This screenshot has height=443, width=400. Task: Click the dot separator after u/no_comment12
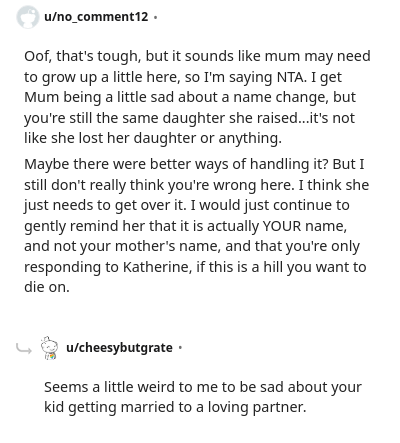click(x=155, y=17)
